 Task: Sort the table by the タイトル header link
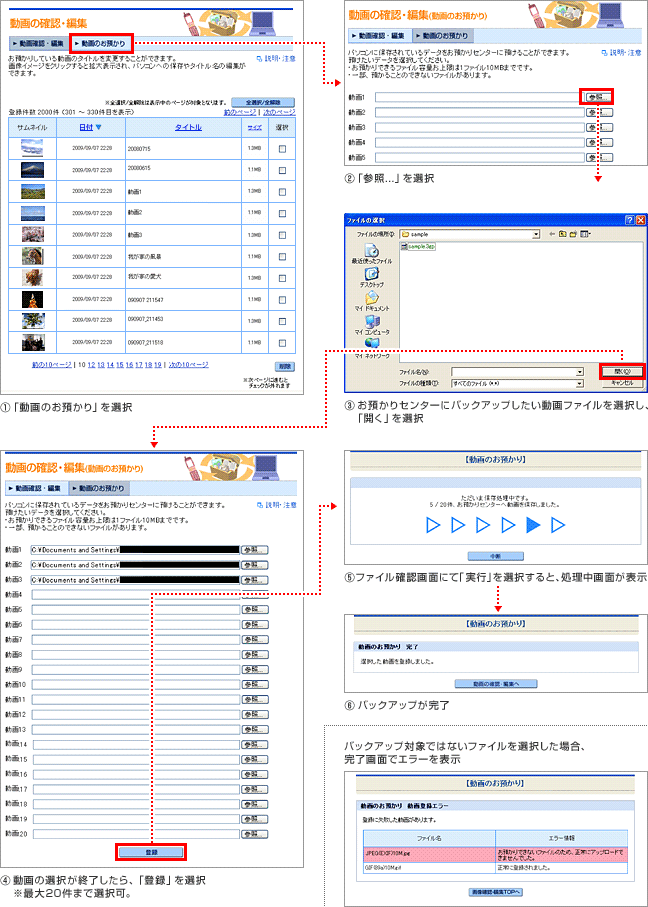188,127
